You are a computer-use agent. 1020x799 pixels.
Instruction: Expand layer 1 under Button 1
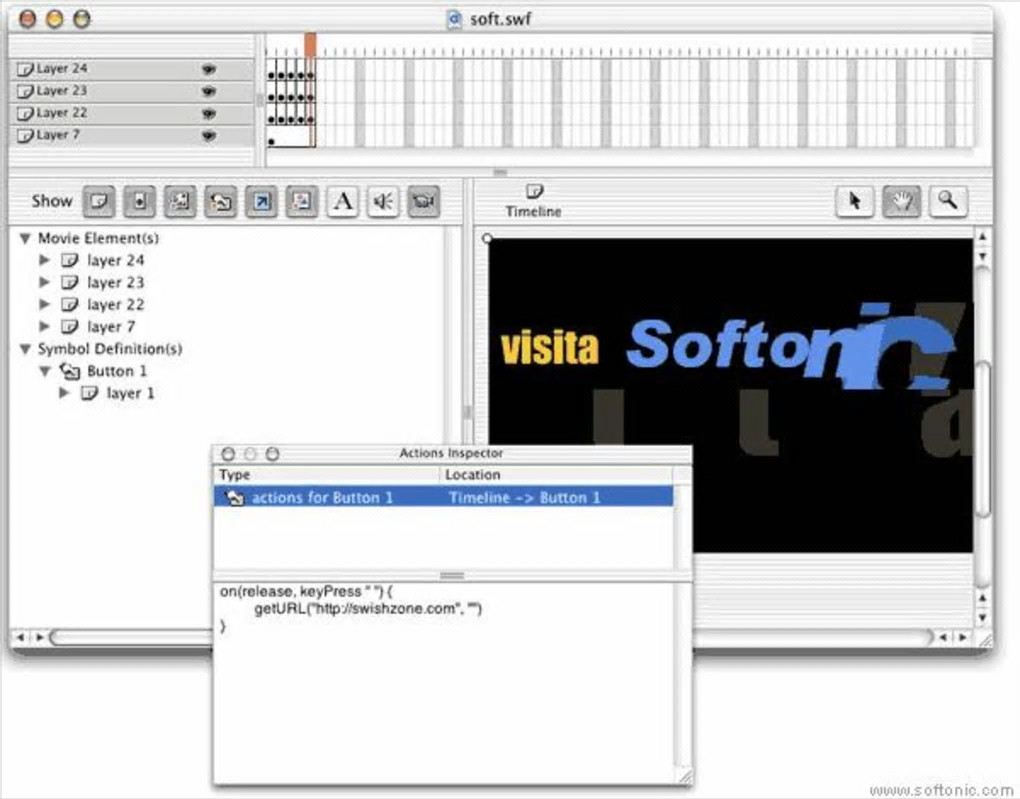point(64,393)
